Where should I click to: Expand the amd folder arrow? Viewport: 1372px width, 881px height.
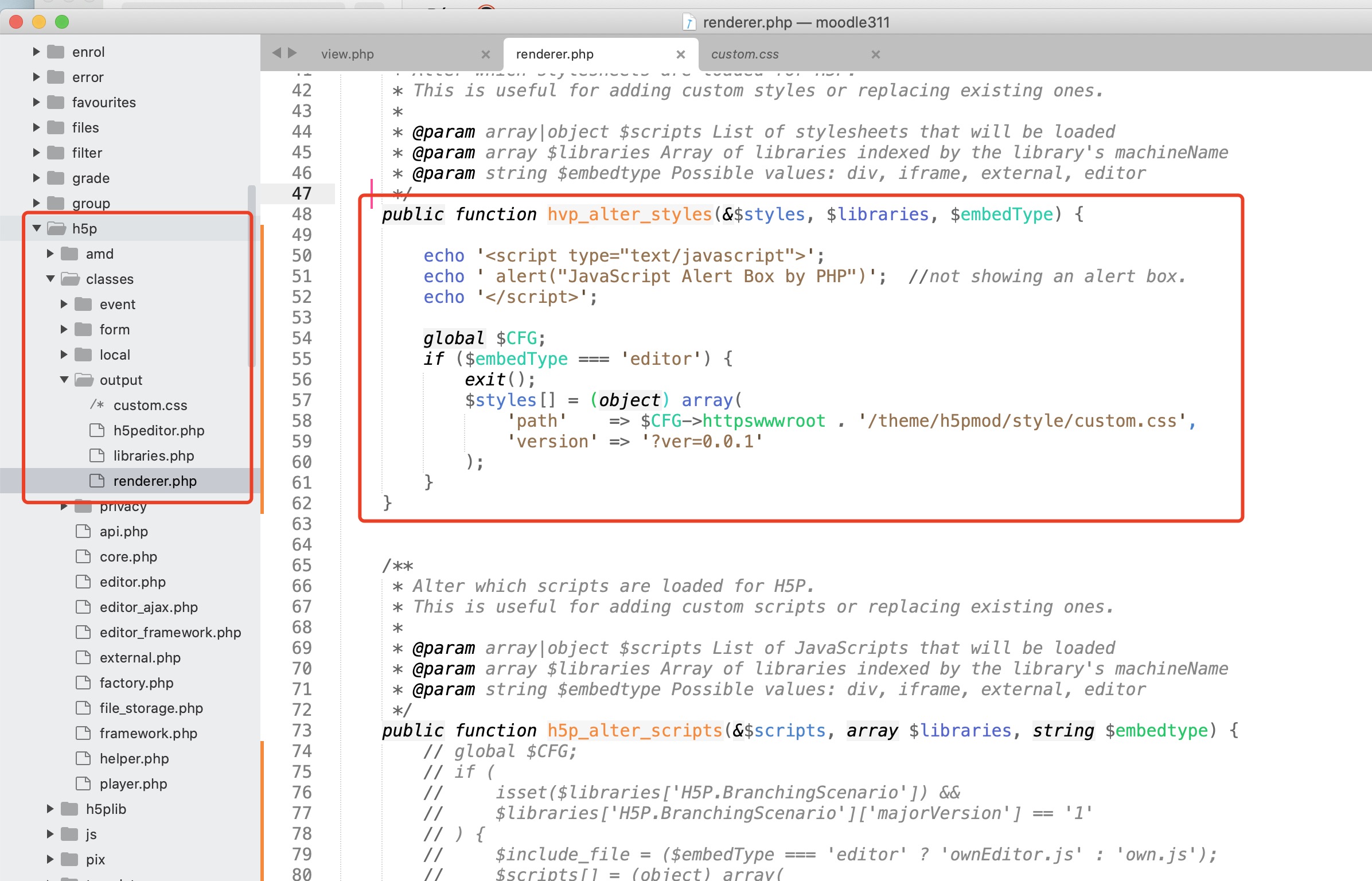click(50, 254)
